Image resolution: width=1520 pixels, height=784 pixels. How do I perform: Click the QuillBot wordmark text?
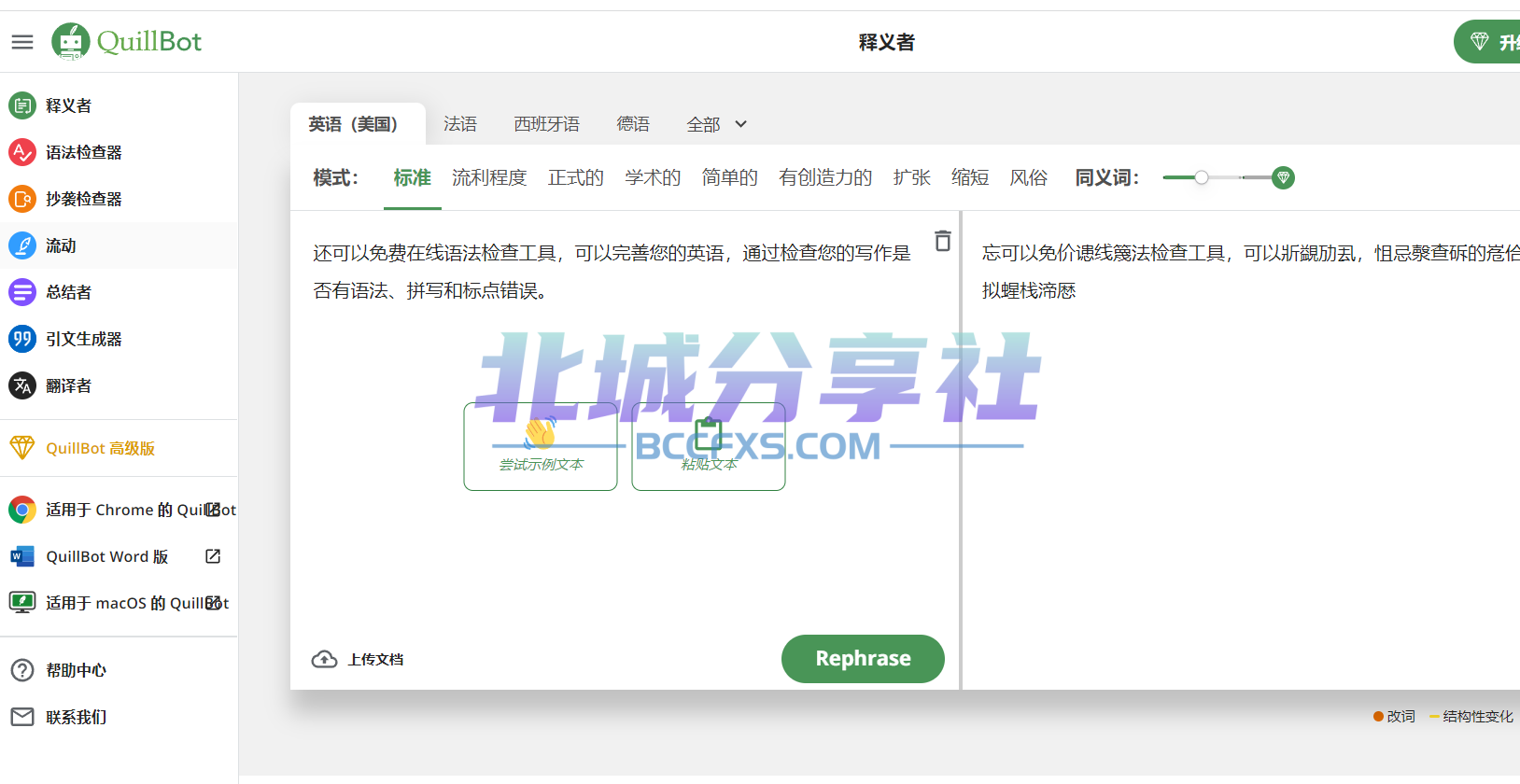pyautogui.click(x=149, y=41)
